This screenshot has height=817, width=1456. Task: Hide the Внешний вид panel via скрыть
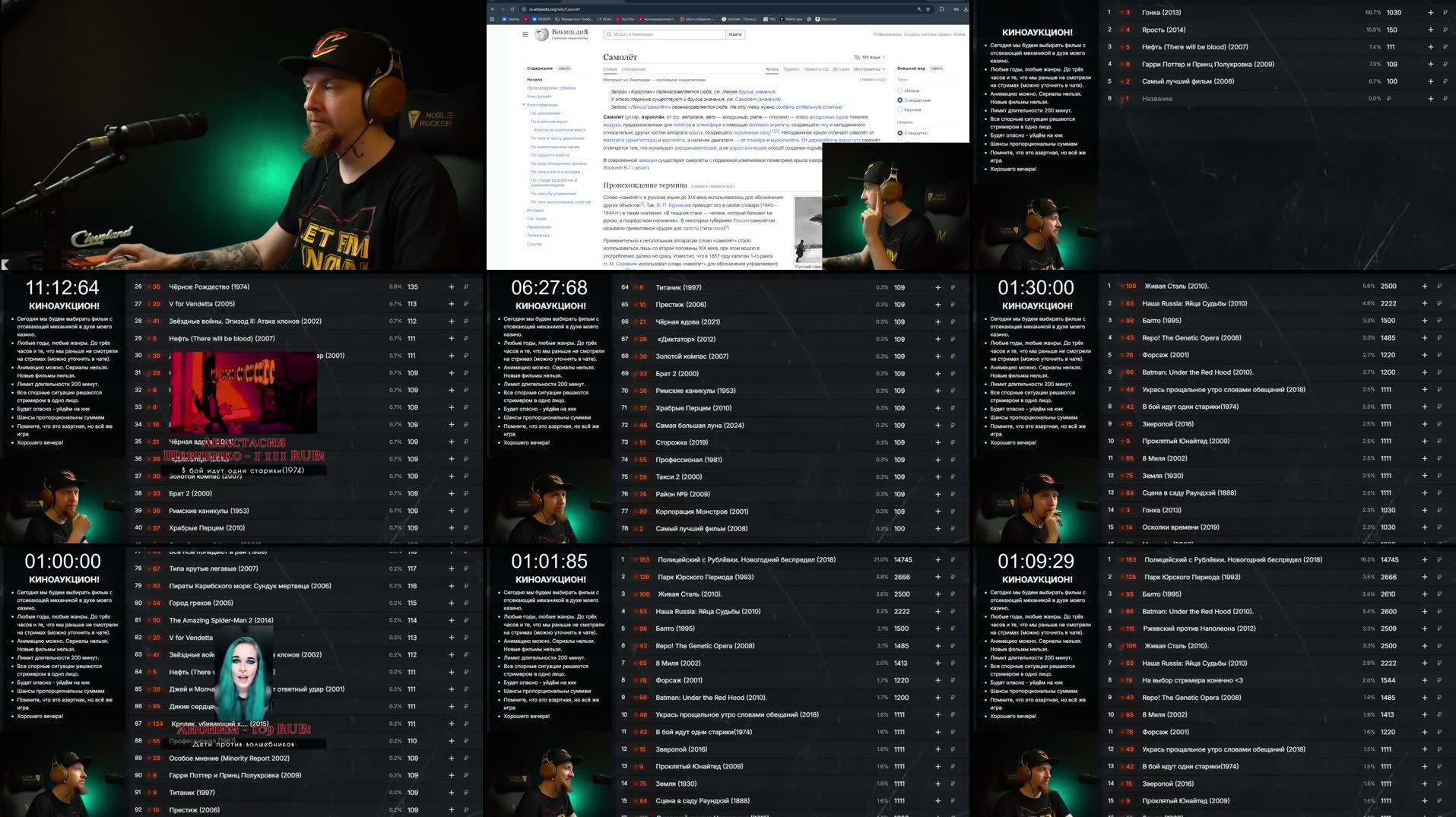point(937,68)
